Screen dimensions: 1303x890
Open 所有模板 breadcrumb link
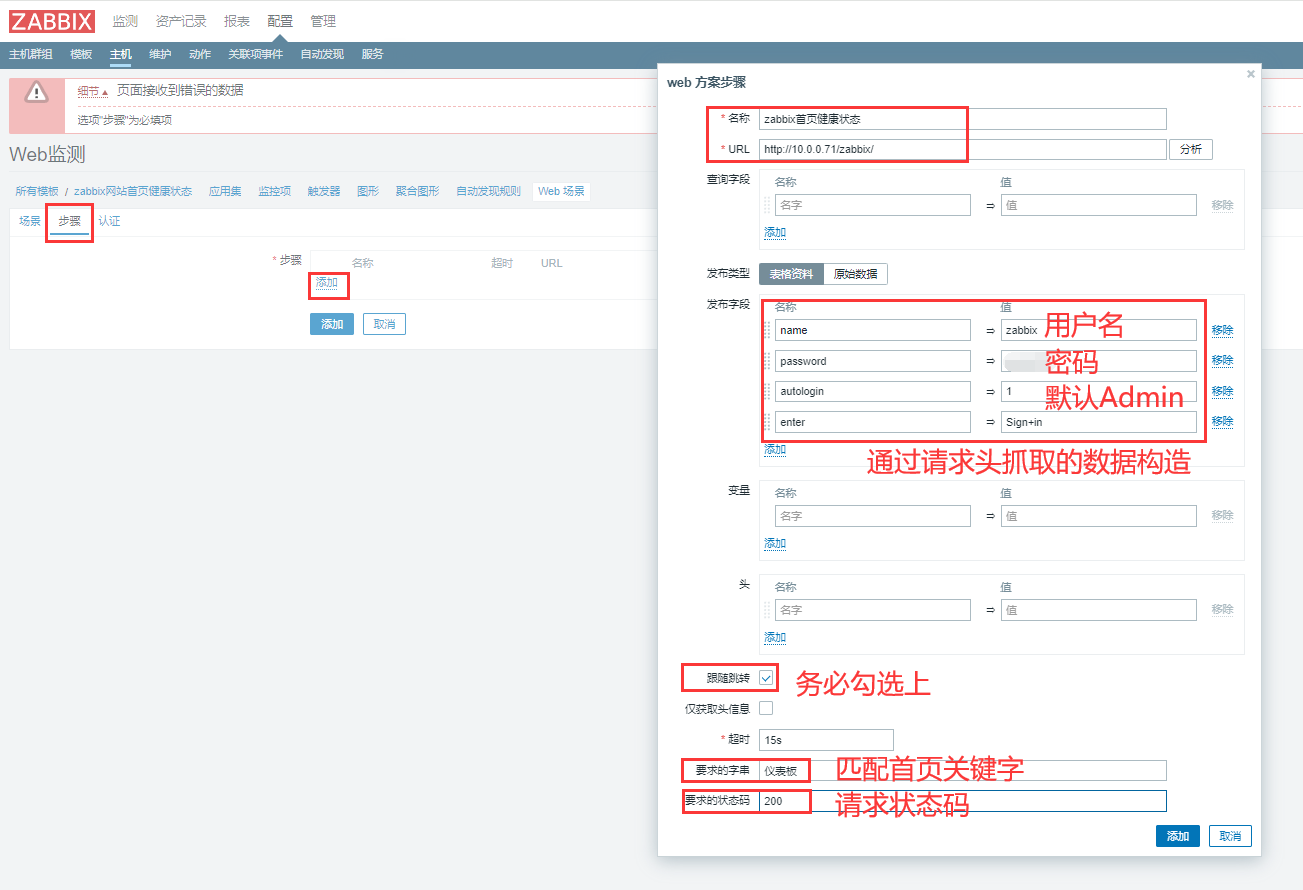pos(37,191)
